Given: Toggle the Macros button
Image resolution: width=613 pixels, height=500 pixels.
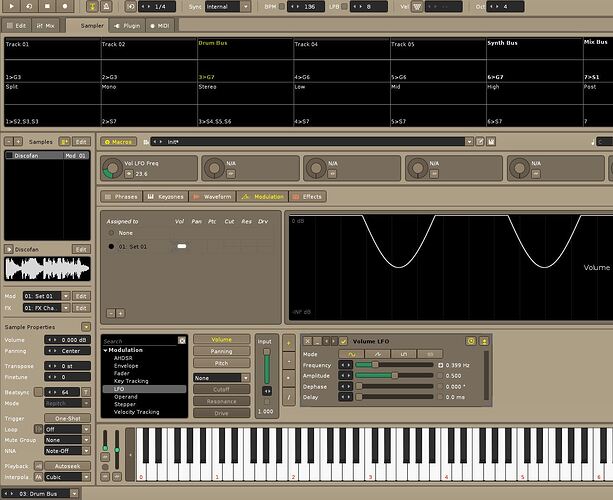Looking at the screenshot, I should pos(118,142).
